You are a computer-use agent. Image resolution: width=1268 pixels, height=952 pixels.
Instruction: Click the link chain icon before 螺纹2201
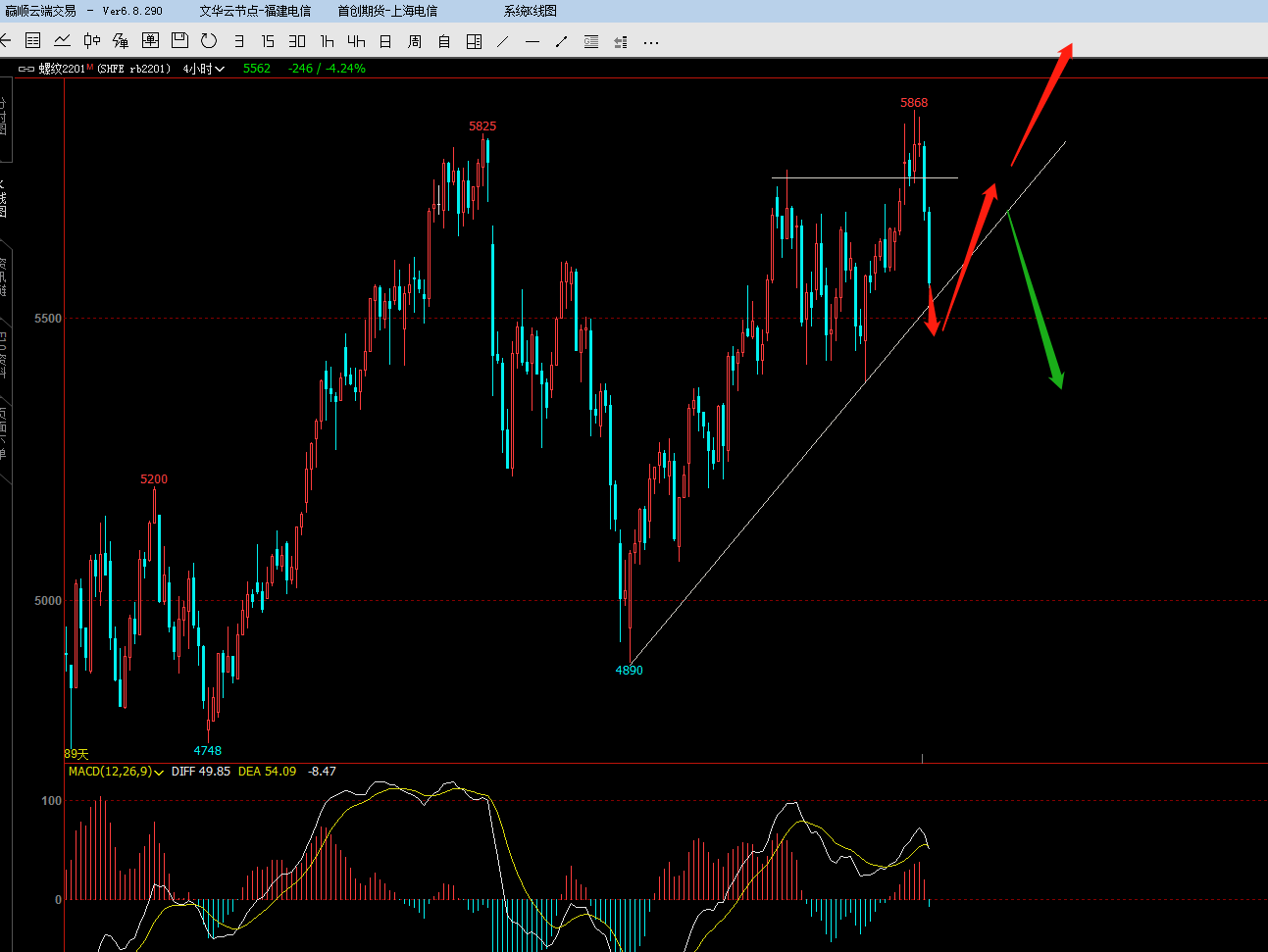(x=26, y=69)
